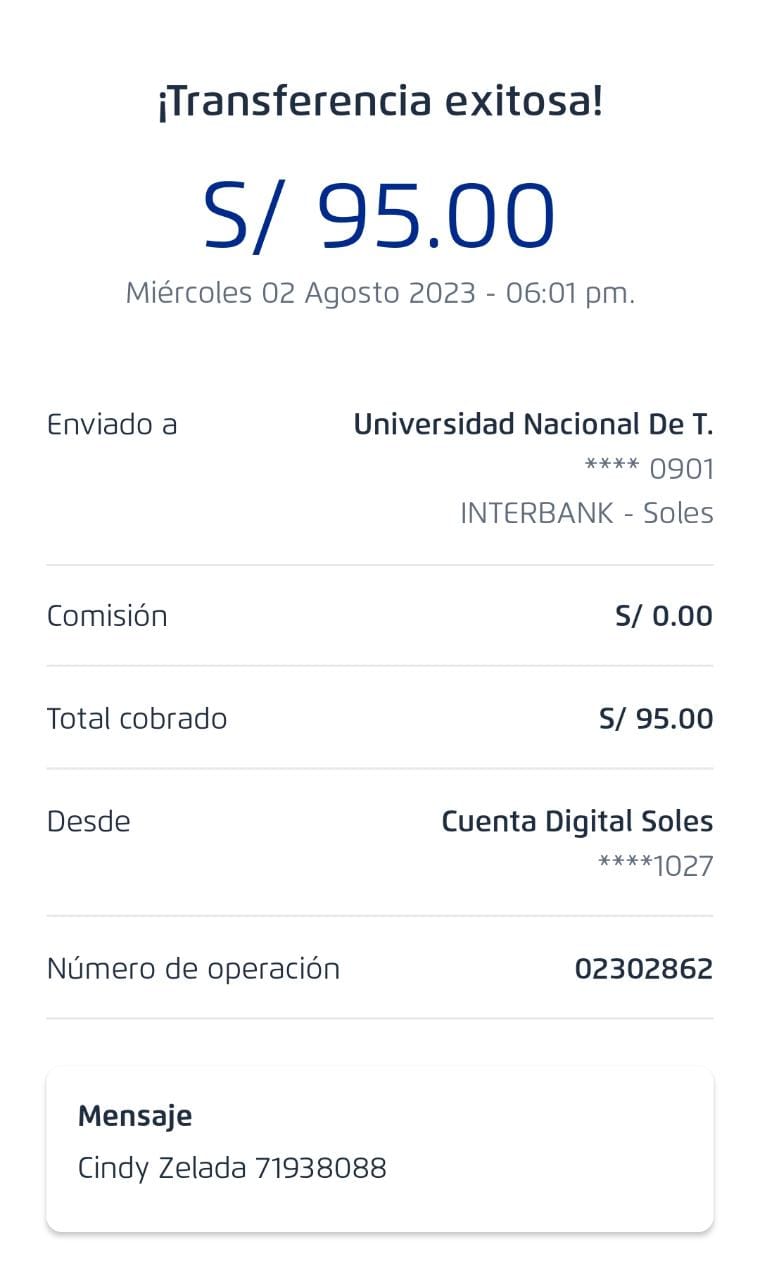
Task: Click the Enviado a label
Action: (112, 425)
